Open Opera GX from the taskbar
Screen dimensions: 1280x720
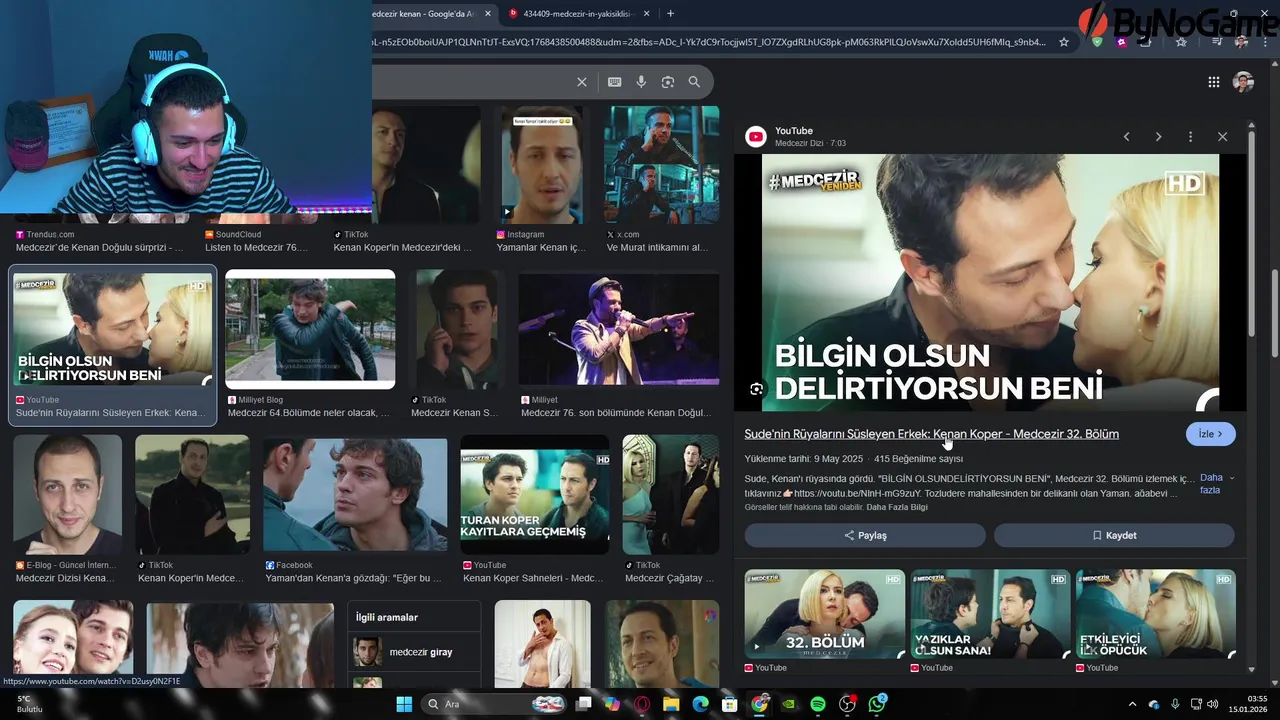pos(642,704)
